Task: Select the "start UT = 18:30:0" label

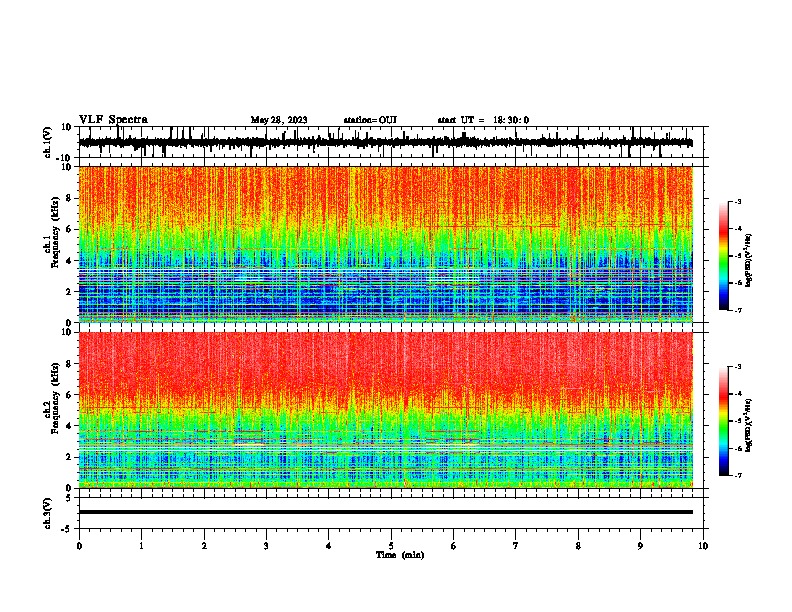Action: coord(483,120)
